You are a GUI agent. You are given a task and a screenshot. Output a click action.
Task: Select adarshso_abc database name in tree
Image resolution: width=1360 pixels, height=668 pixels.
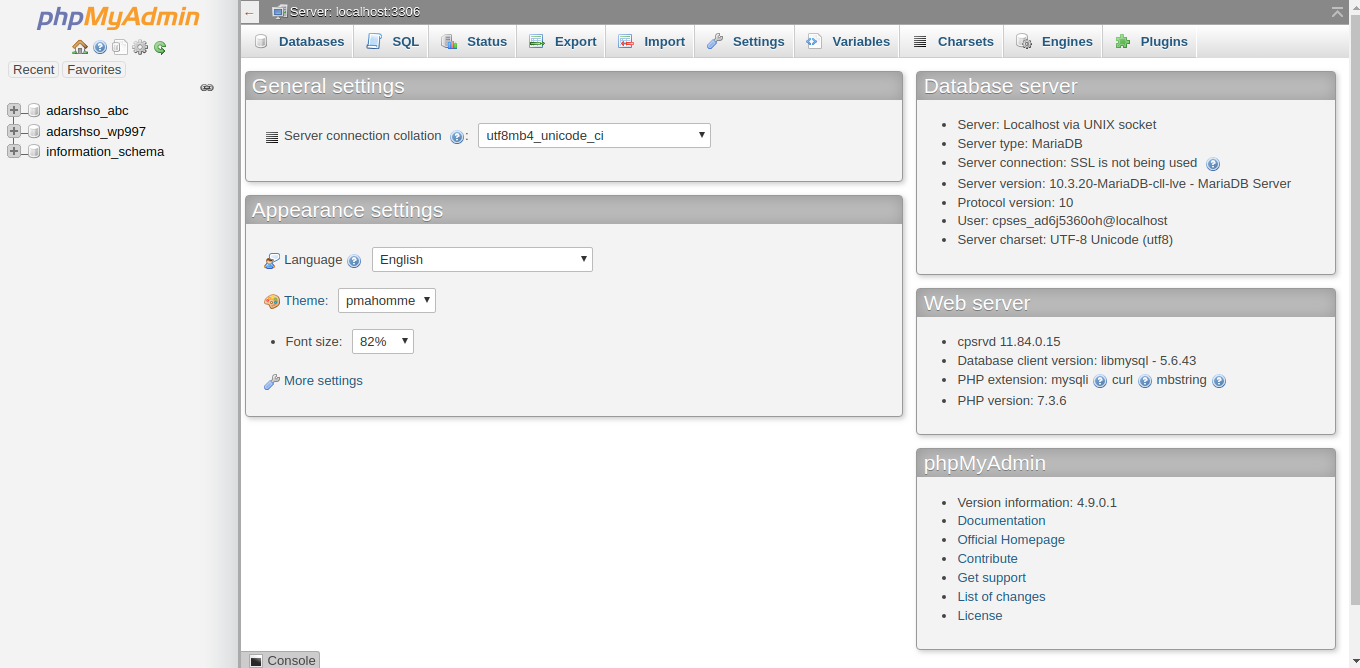pos(87,110)
